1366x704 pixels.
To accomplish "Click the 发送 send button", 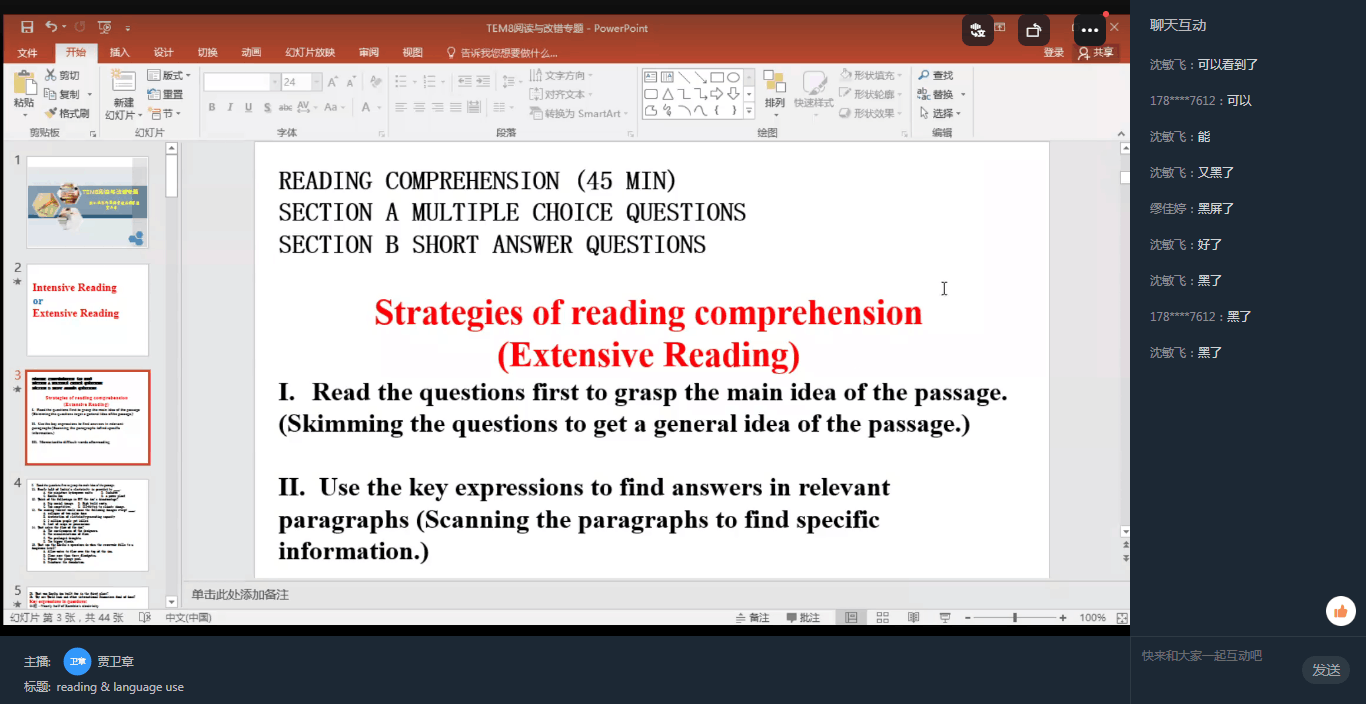I will coord(1326,670).
